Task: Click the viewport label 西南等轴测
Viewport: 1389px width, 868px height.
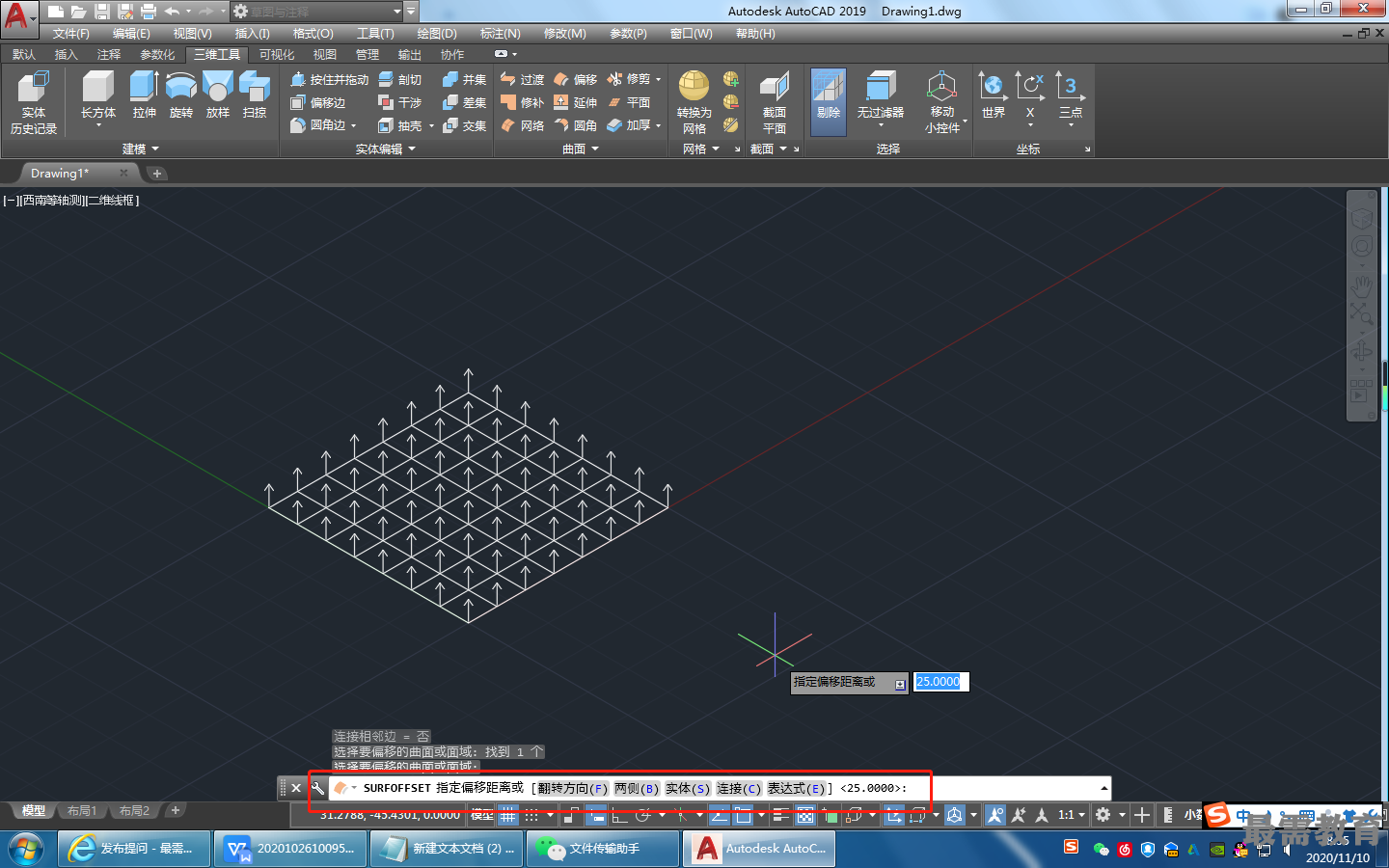Action: (54, 201)
